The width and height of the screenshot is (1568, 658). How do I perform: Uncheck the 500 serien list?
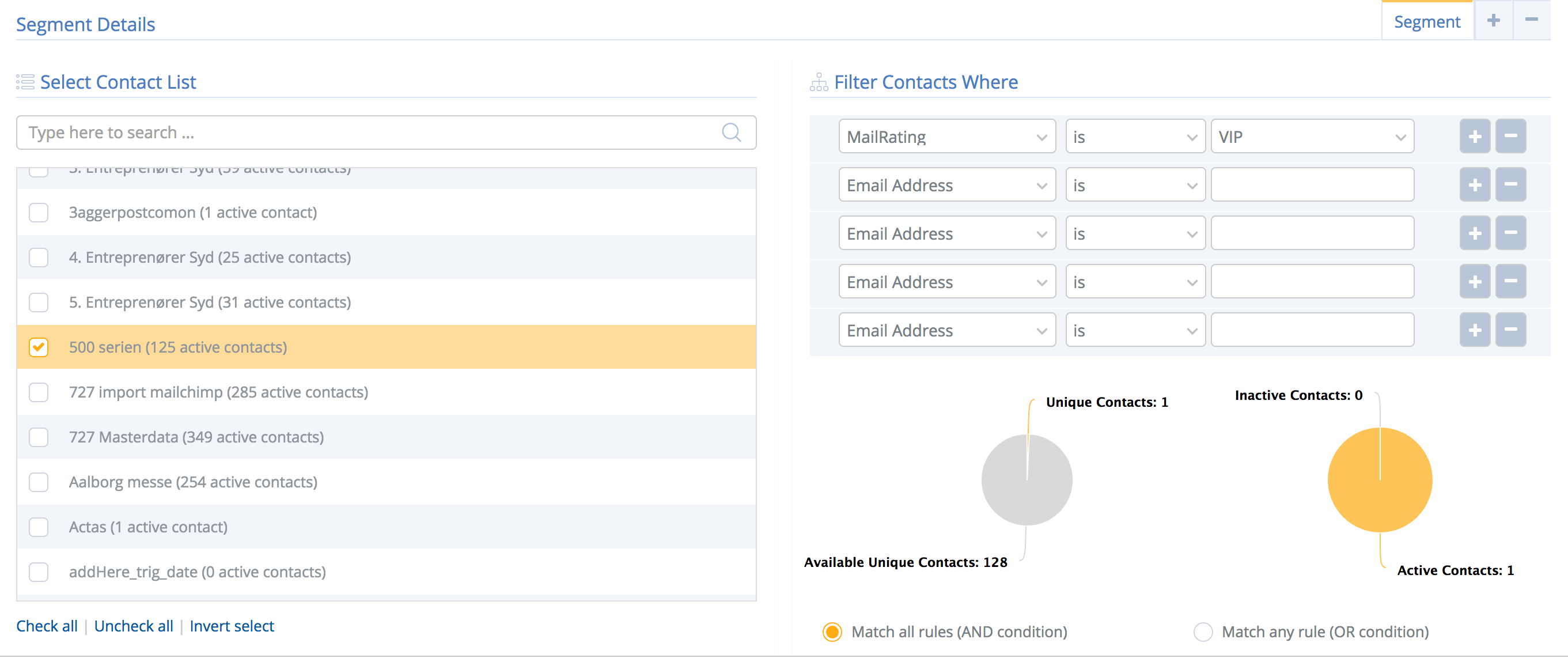[39, 347]
